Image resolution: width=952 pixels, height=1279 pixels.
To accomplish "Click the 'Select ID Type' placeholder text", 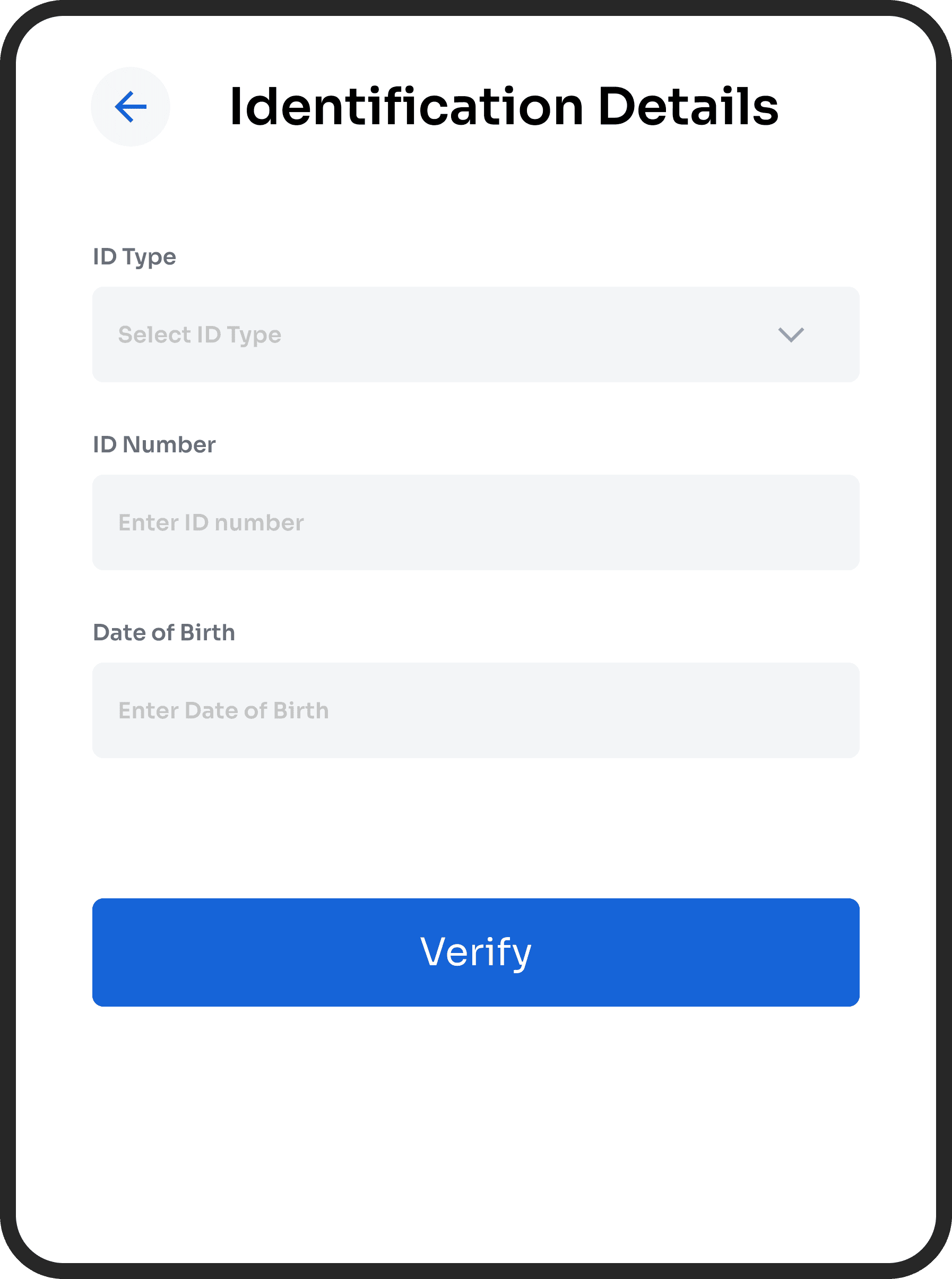I will pos(200,335).
